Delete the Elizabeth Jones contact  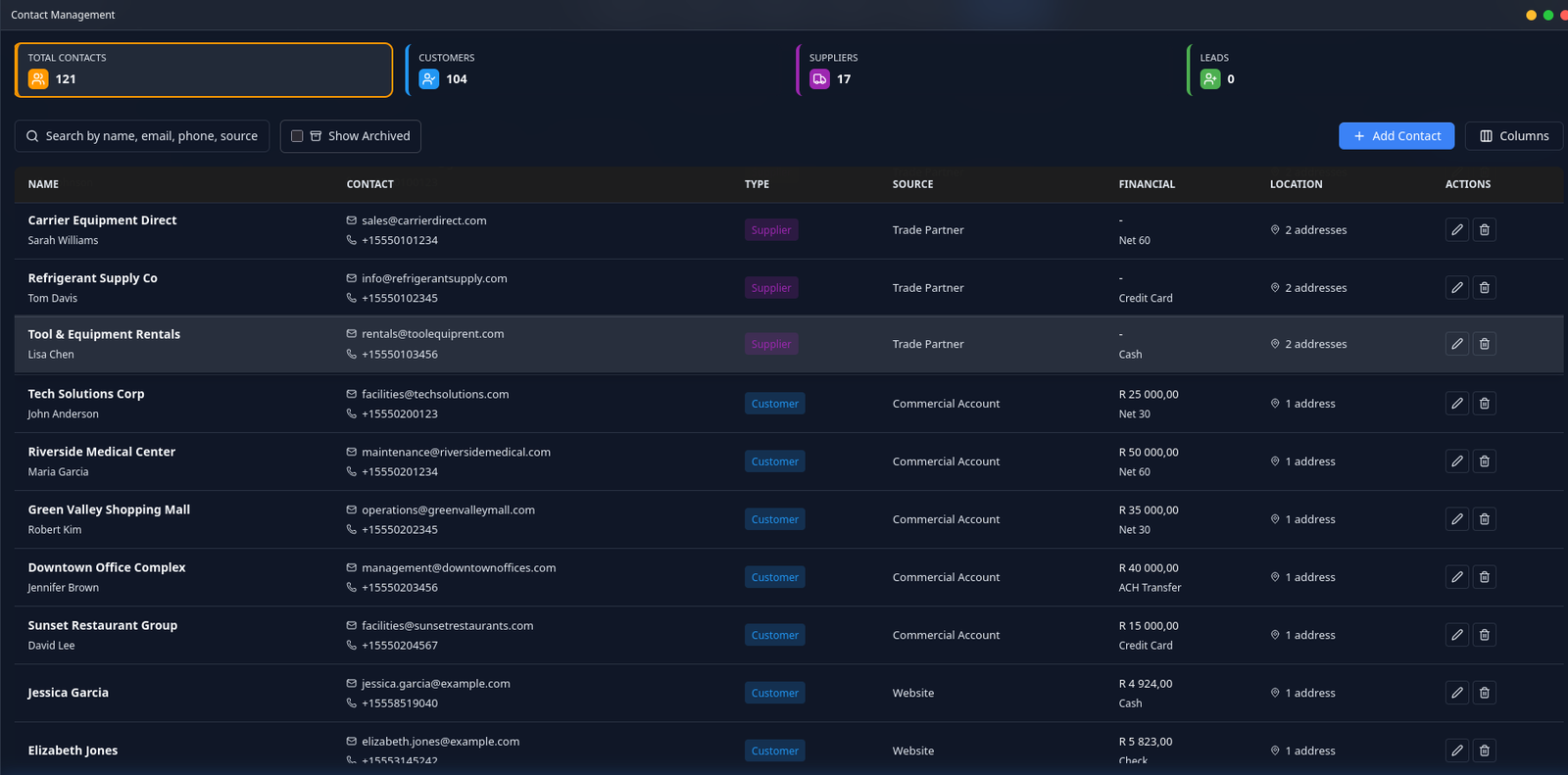pyautogui.click(x=1485, y=750)
